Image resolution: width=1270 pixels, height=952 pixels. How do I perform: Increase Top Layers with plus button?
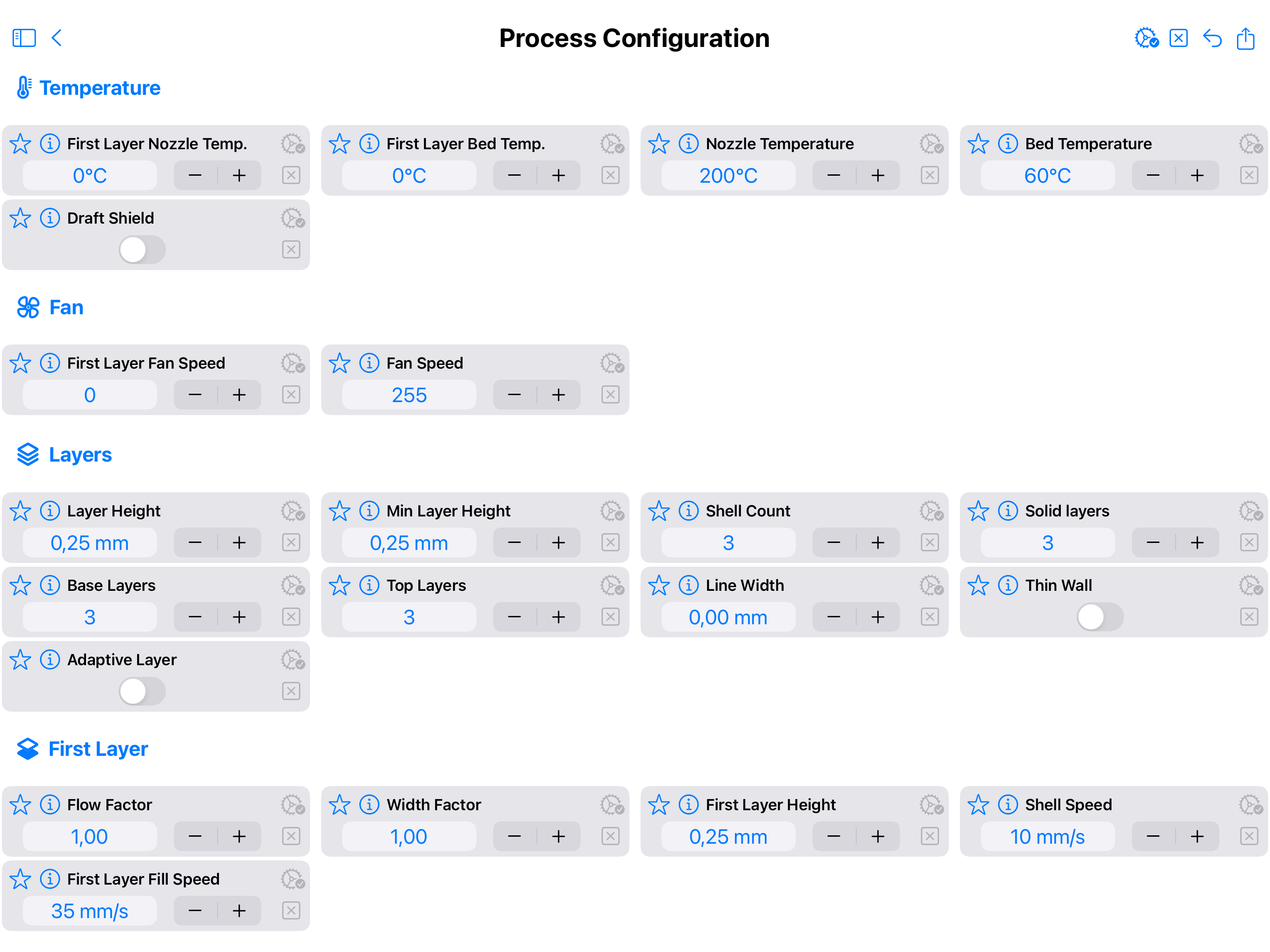[559, 617]
